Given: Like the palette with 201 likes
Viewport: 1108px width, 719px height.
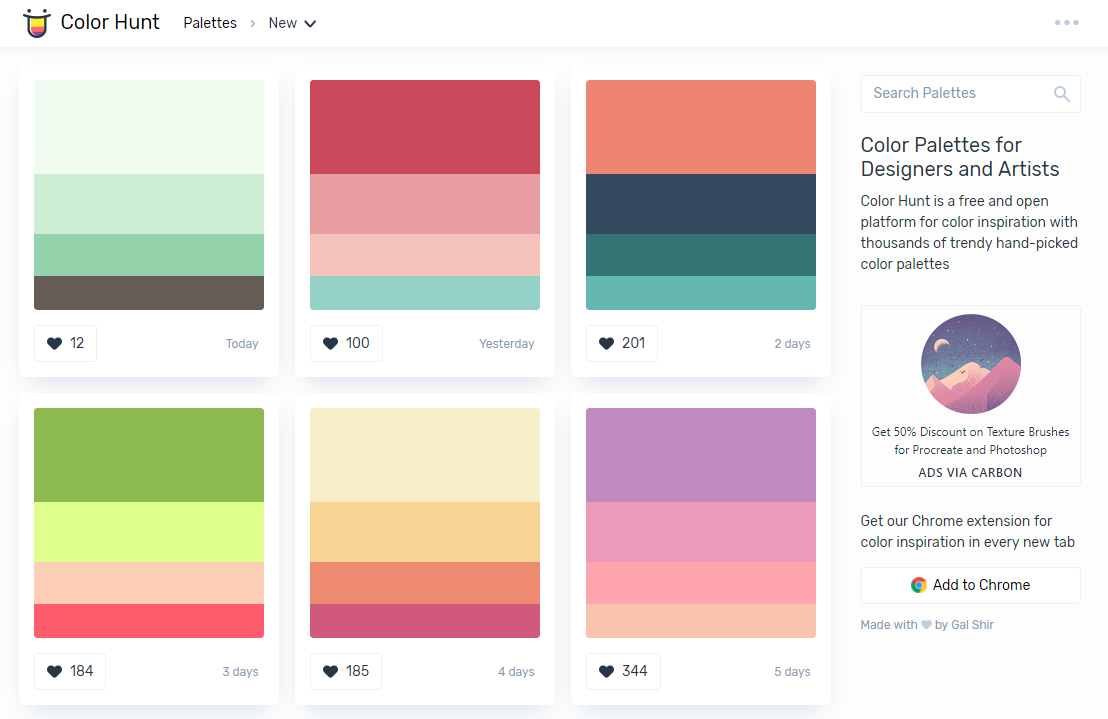Looking at the screenshot, I should click(620, 343).
